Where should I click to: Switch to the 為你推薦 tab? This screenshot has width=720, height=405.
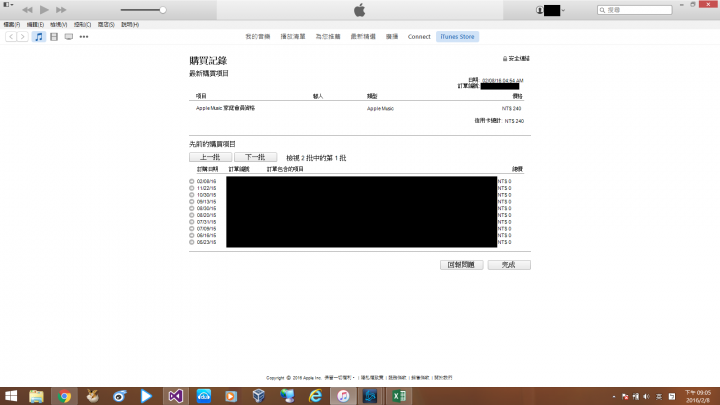[328, 36]
